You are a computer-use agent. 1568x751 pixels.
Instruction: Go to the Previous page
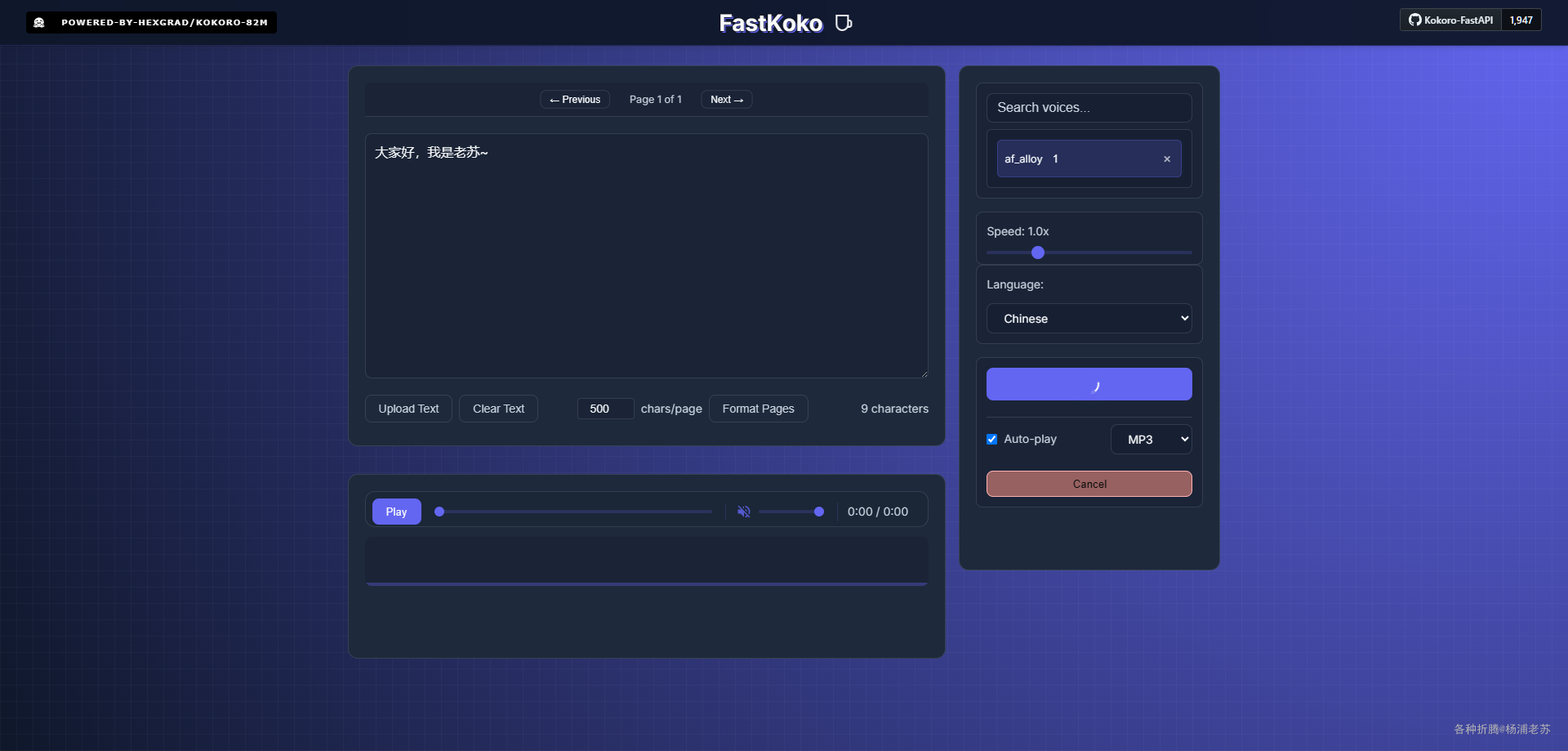575,100
